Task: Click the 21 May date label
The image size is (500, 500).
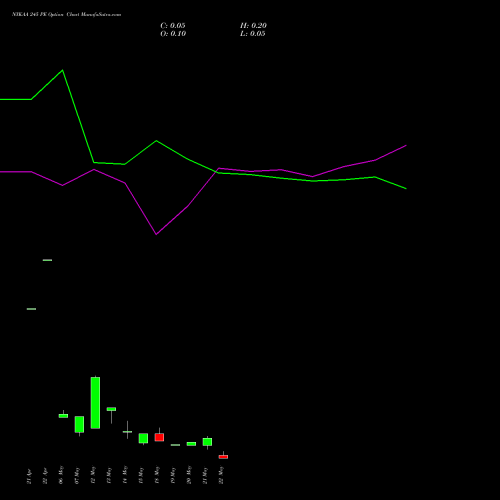Action: (205, 476)
